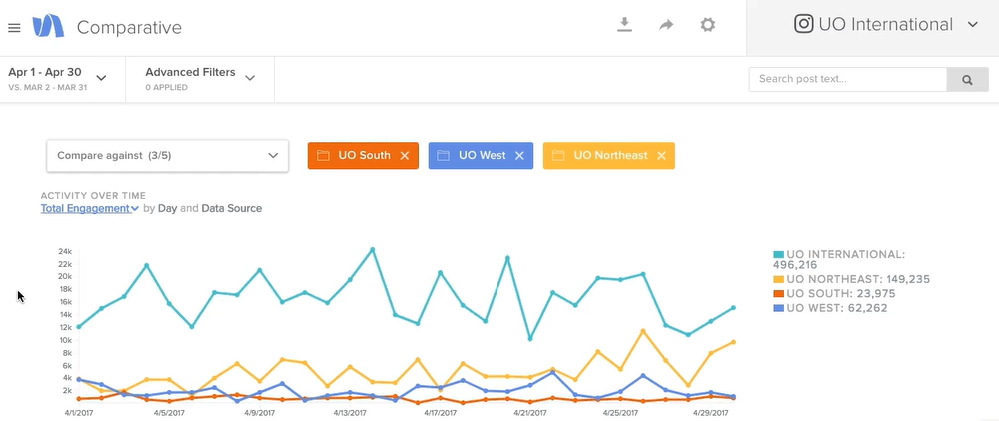Click the Comparative page title
The width and height of the screenshot is (999, 421).
pyautogui.click(x=129, y=28)
